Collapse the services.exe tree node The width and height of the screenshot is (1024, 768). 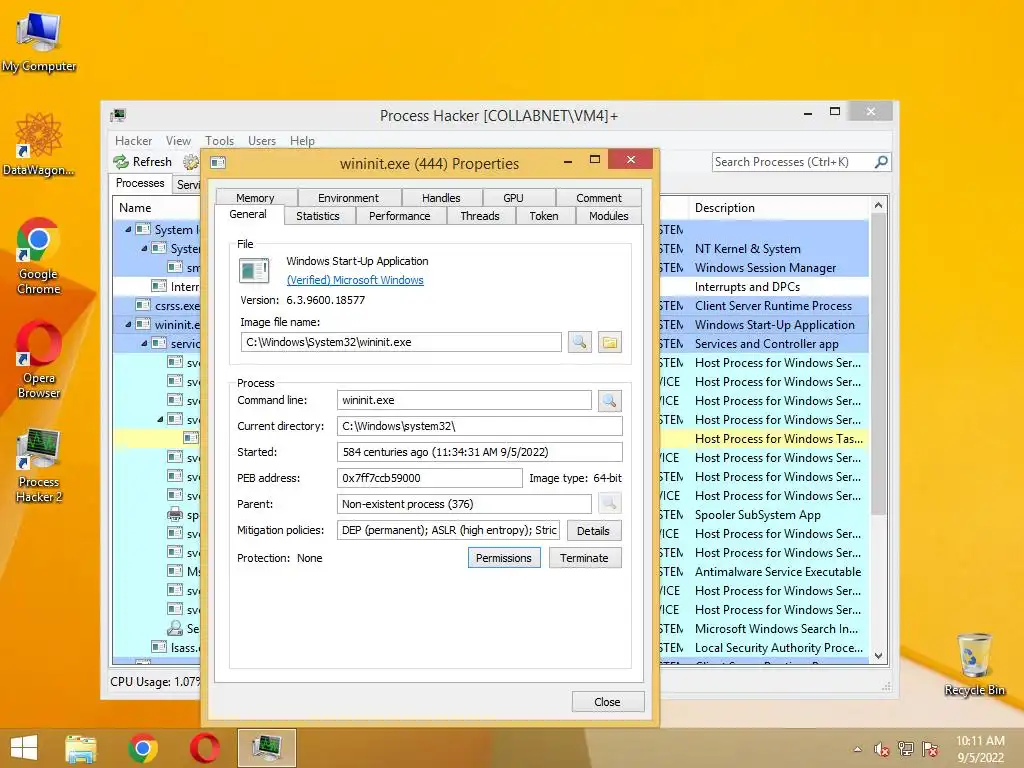pyautogui.click(x=144, y=343)
